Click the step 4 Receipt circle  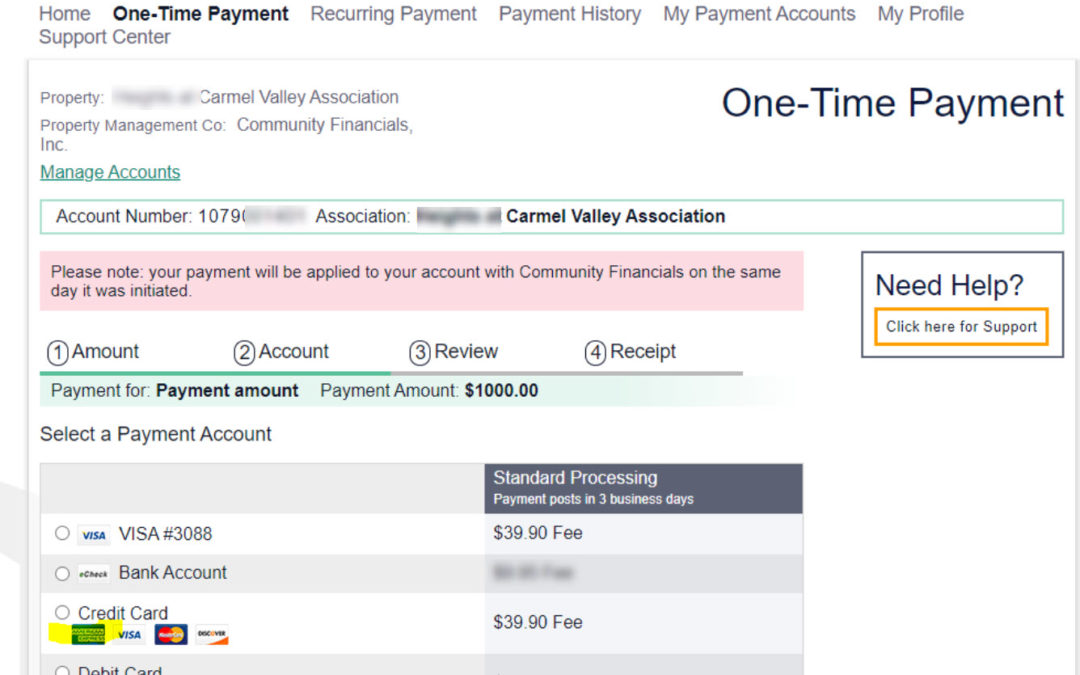[595, 353]
